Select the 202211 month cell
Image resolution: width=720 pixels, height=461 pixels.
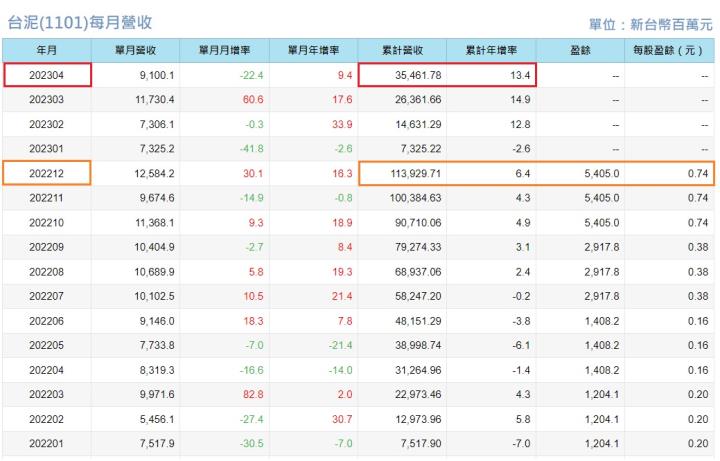point(47,198)
